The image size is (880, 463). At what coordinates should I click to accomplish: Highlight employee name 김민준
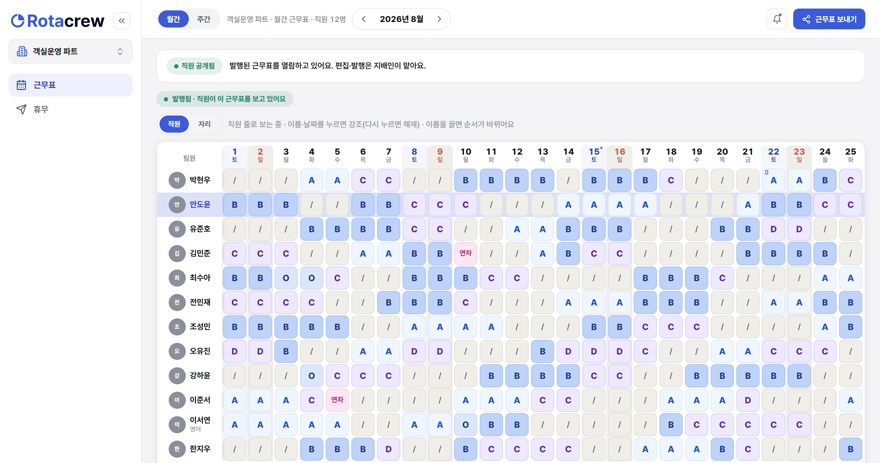tap(200, 254)
